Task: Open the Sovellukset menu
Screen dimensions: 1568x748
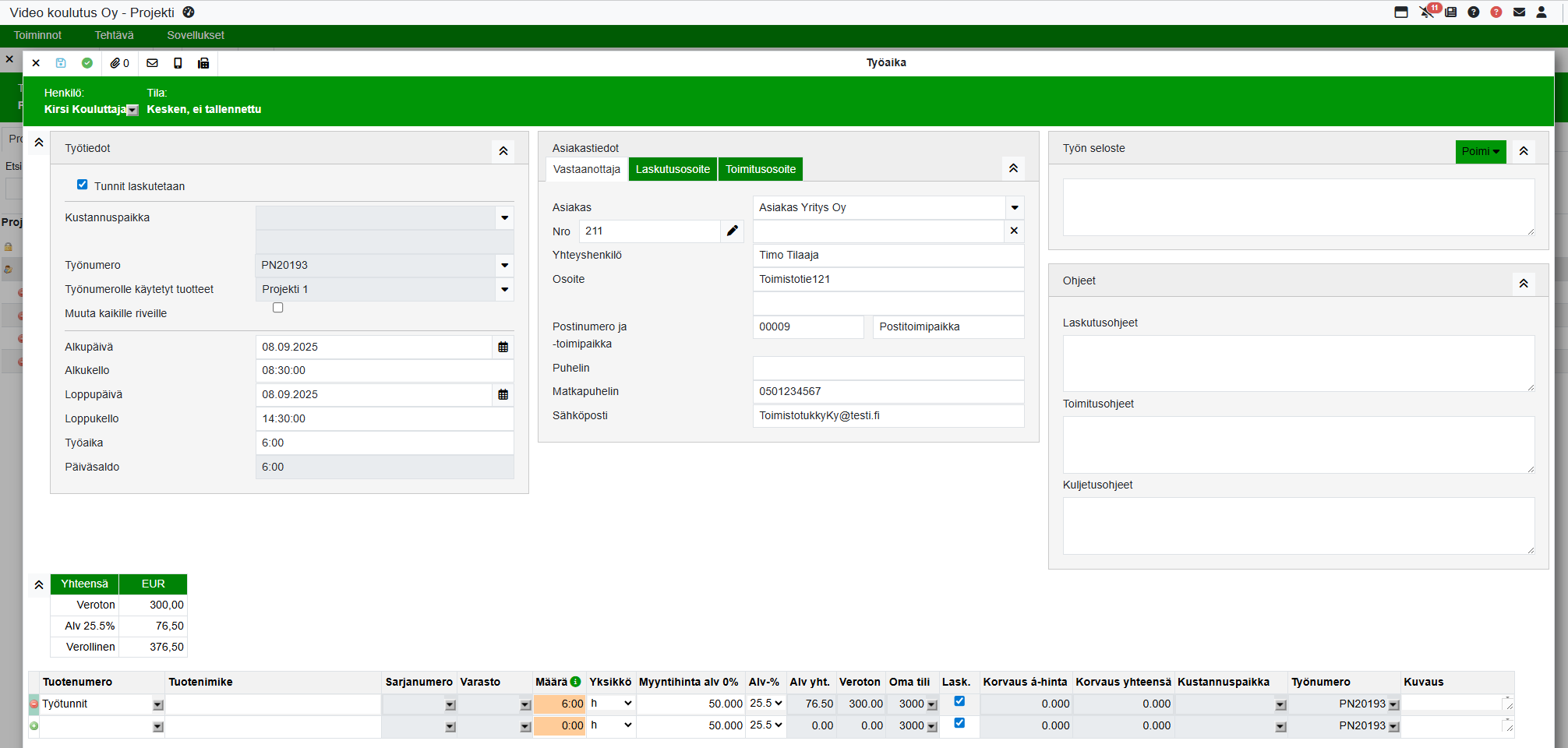Action: (196, 35)
